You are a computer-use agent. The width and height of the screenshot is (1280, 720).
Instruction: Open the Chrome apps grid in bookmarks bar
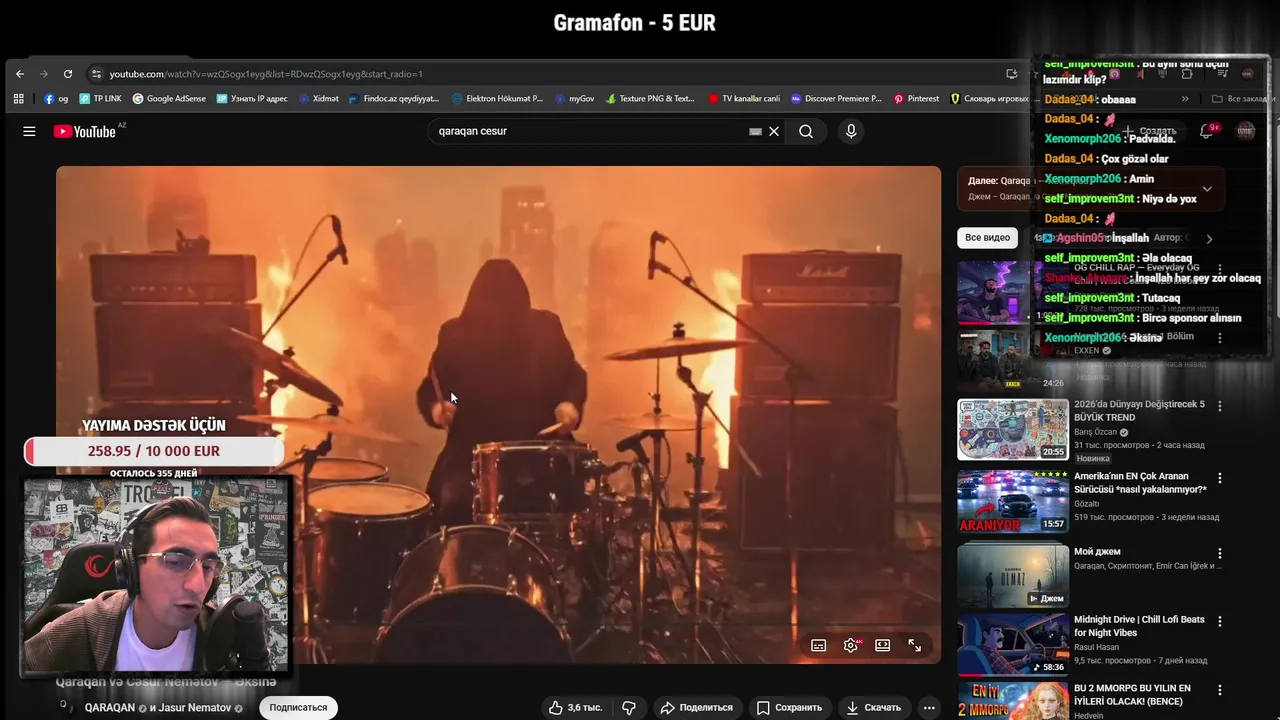tap(18, 99)
